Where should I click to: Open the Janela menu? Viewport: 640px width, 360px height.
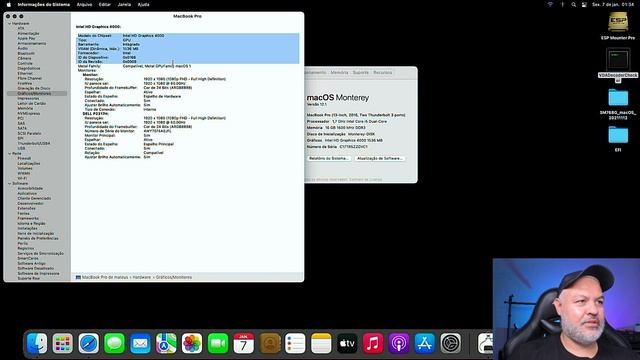click(x=124, y=4)
